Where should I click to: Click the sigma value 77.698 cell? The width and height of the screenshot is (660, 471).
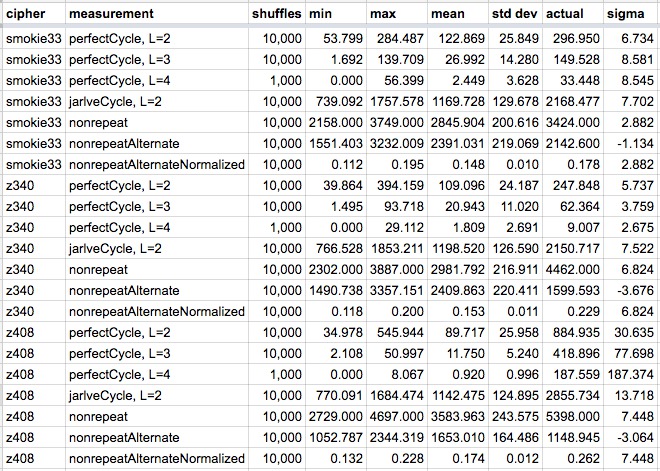[630, 353]
